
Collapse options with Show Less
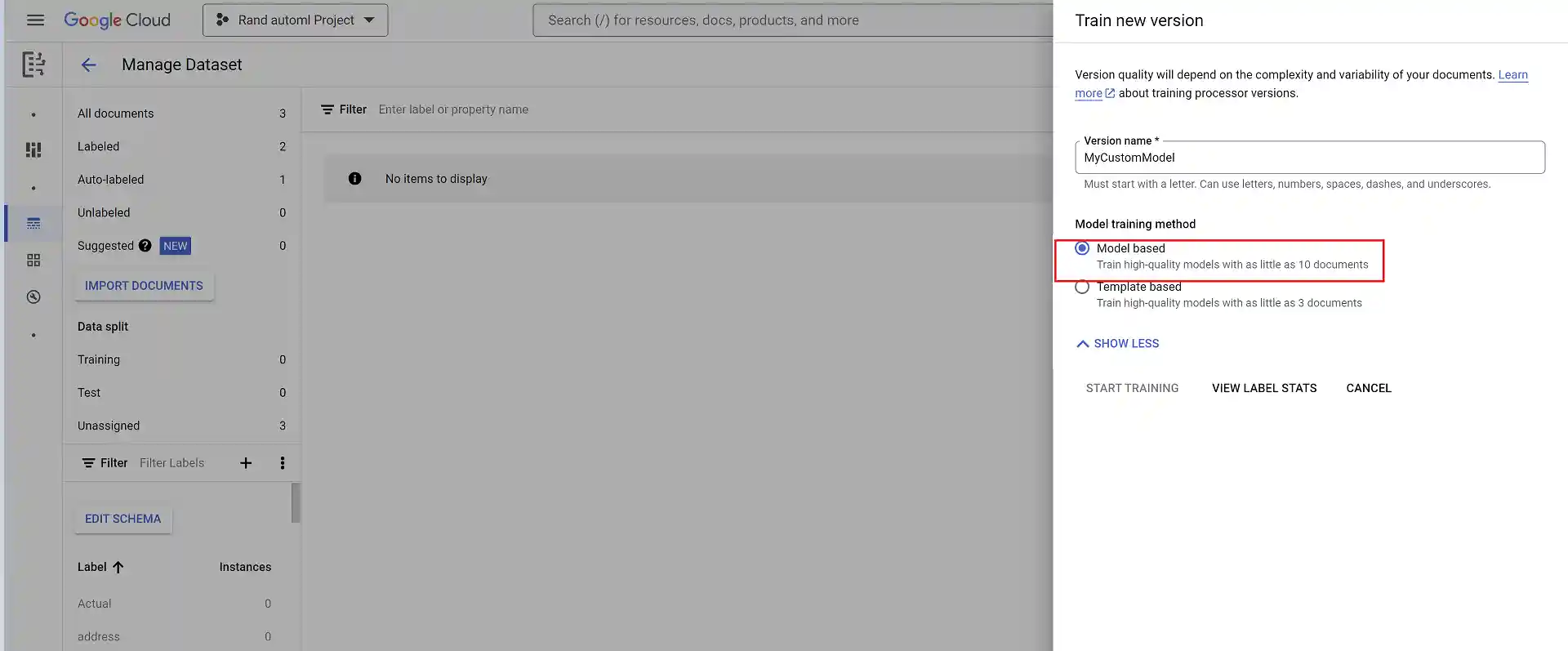pyautogui.click(x=1118, y=344)
